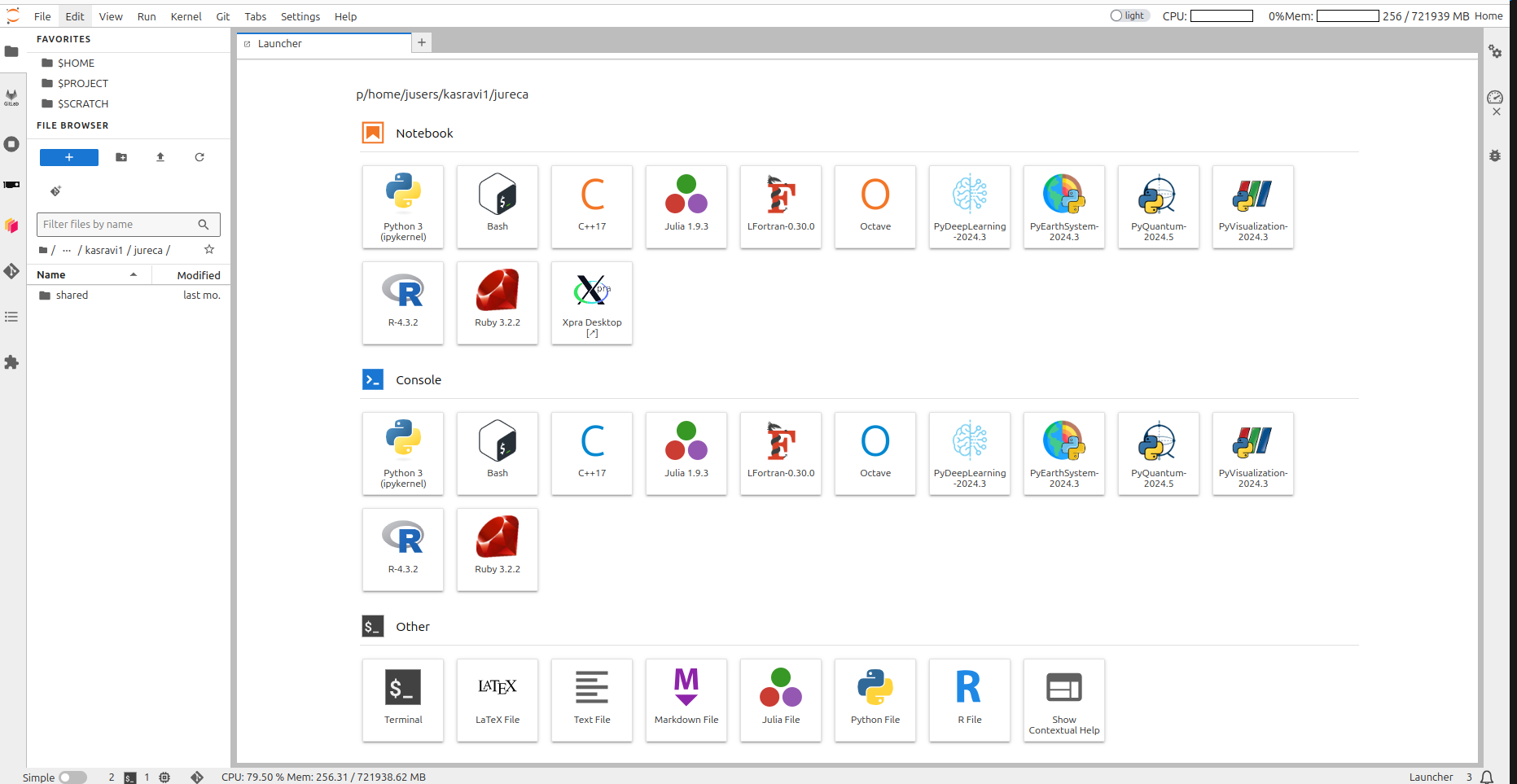Screen dimensions: 1517x784
Task: Open the $HOME favorites folder
Action: point(76,63)
